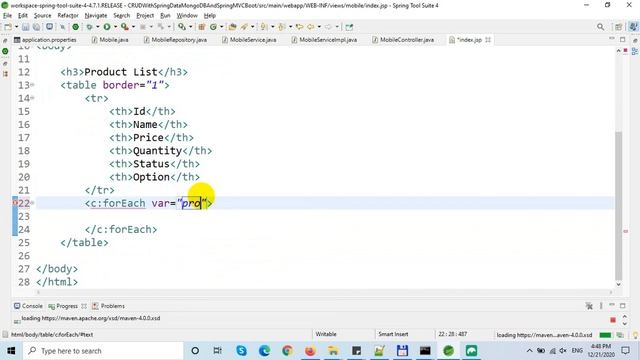Click the tip light bulb status icon

tap(635, 335)
